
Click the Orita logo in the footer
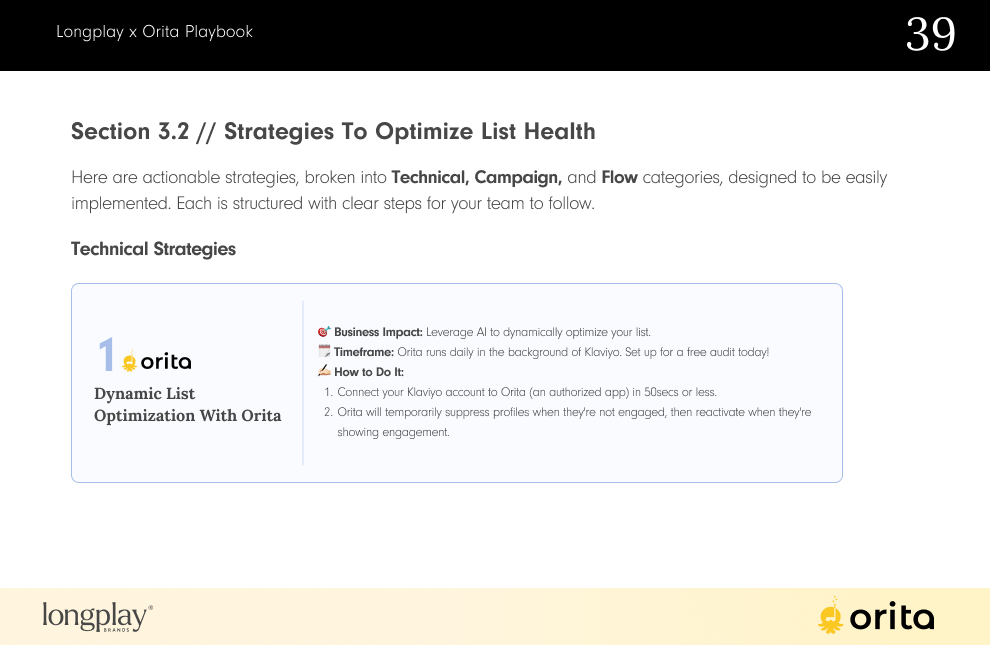[x=876, y=616]
